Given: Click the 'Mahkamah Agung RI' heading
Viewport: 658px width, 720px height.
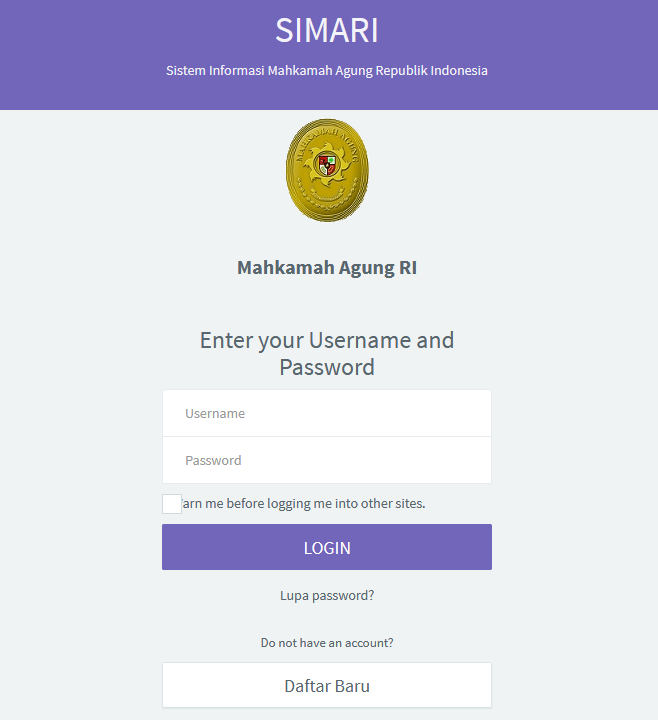Looking at the screenshot, I should (327, 268).
